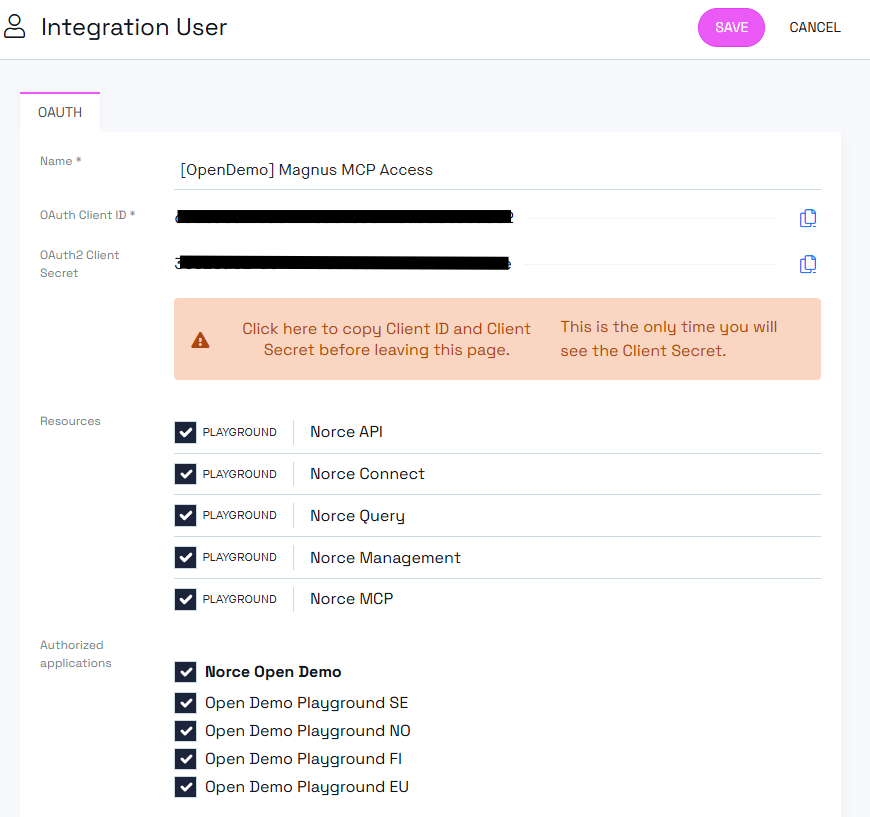Copy the OAuth2 Client Secret
This screenshot has height=817, width=870.
pos(807,264)
